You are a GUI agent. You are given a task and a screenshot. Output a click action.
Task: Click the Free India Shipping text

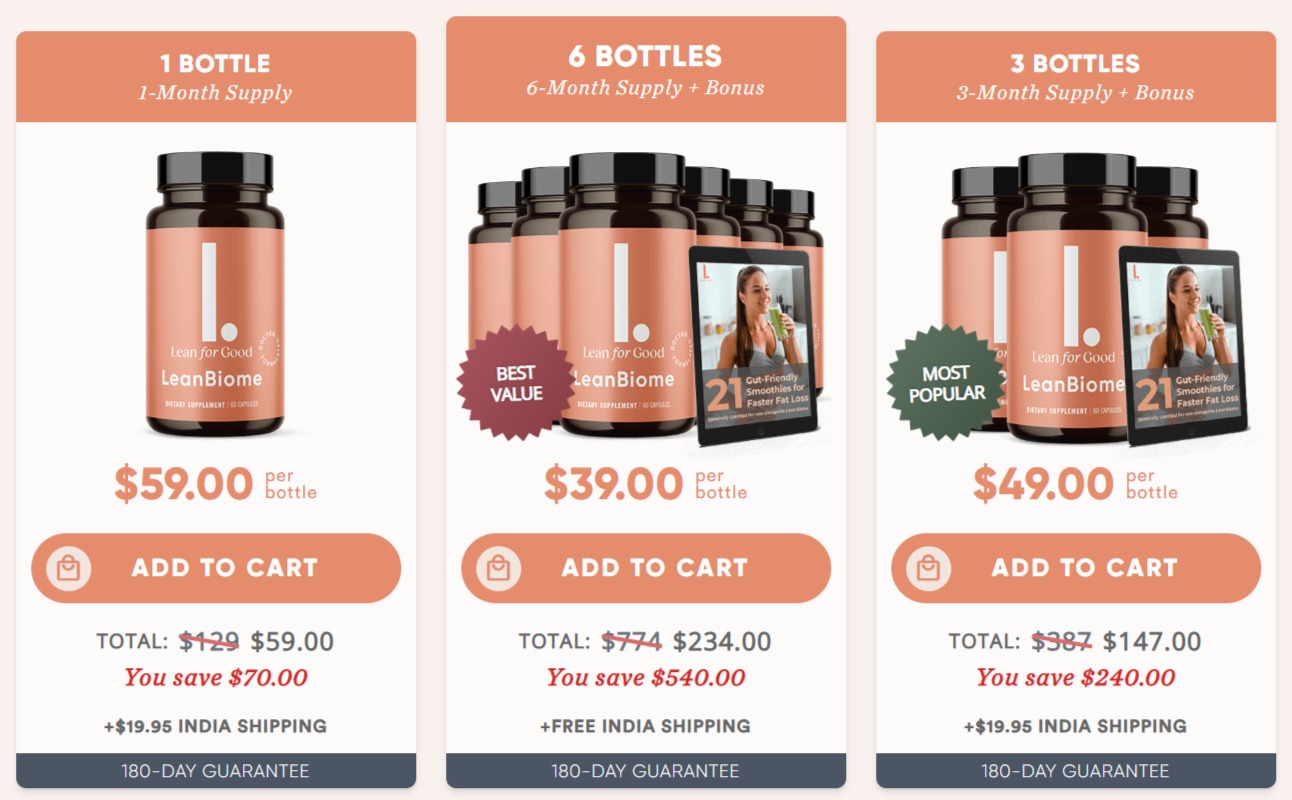(646, 726)
